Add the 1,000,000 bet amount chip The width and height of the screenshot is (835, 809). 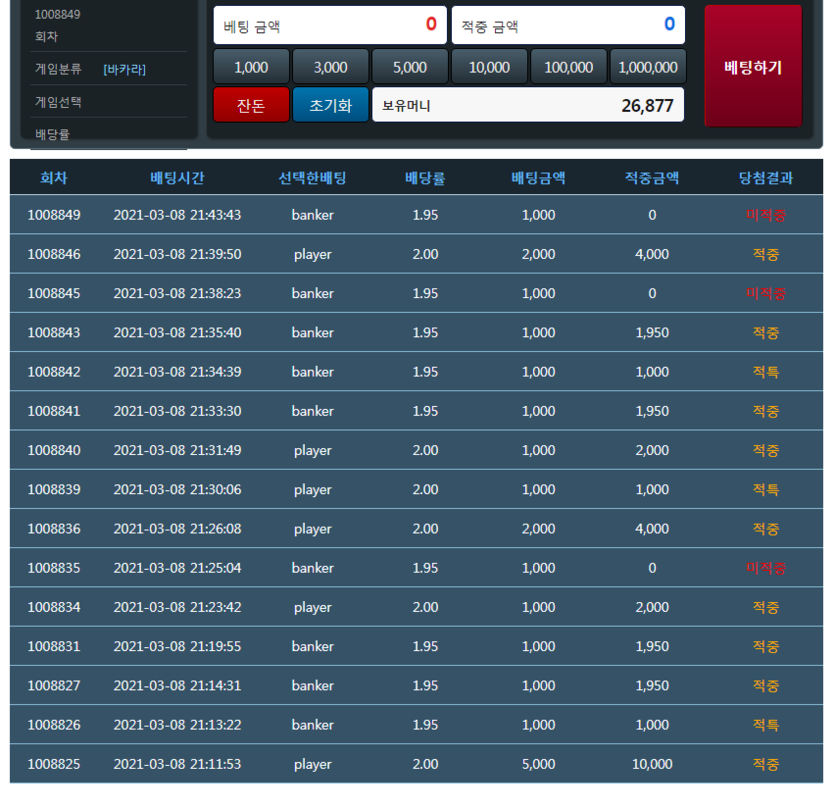(x=648, y=67)
